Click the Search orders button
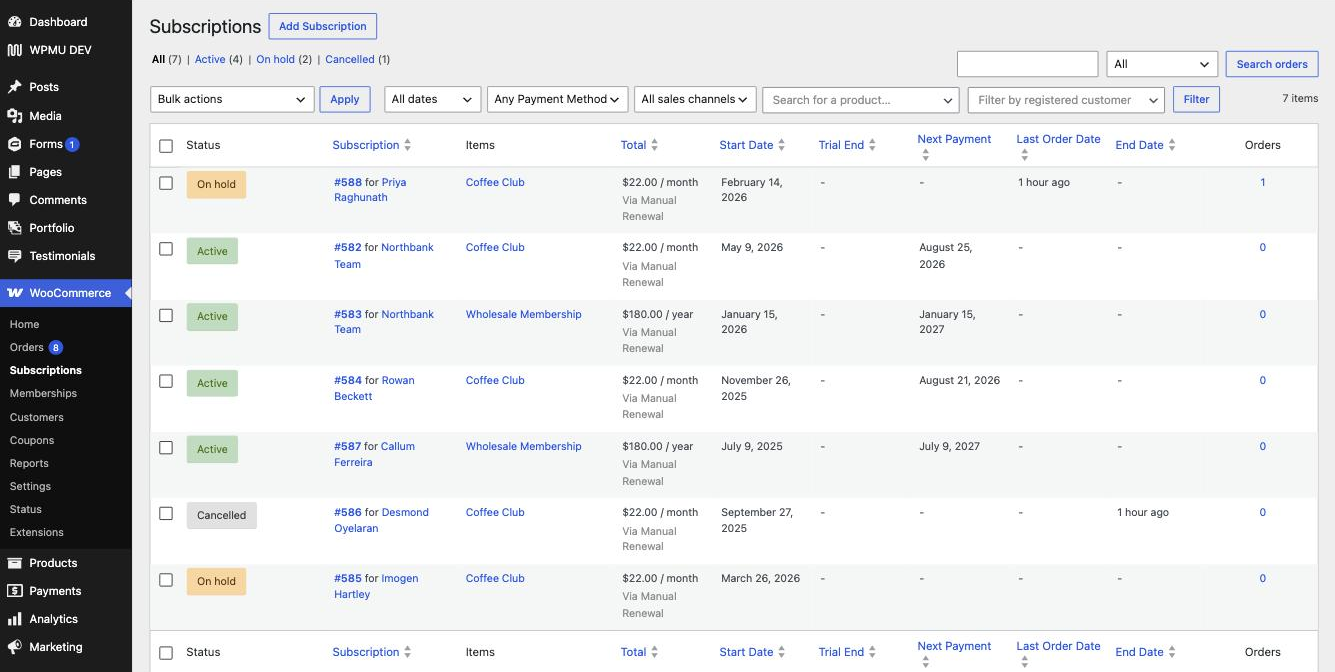The image size is (1335, 672). pos(1272,64)
